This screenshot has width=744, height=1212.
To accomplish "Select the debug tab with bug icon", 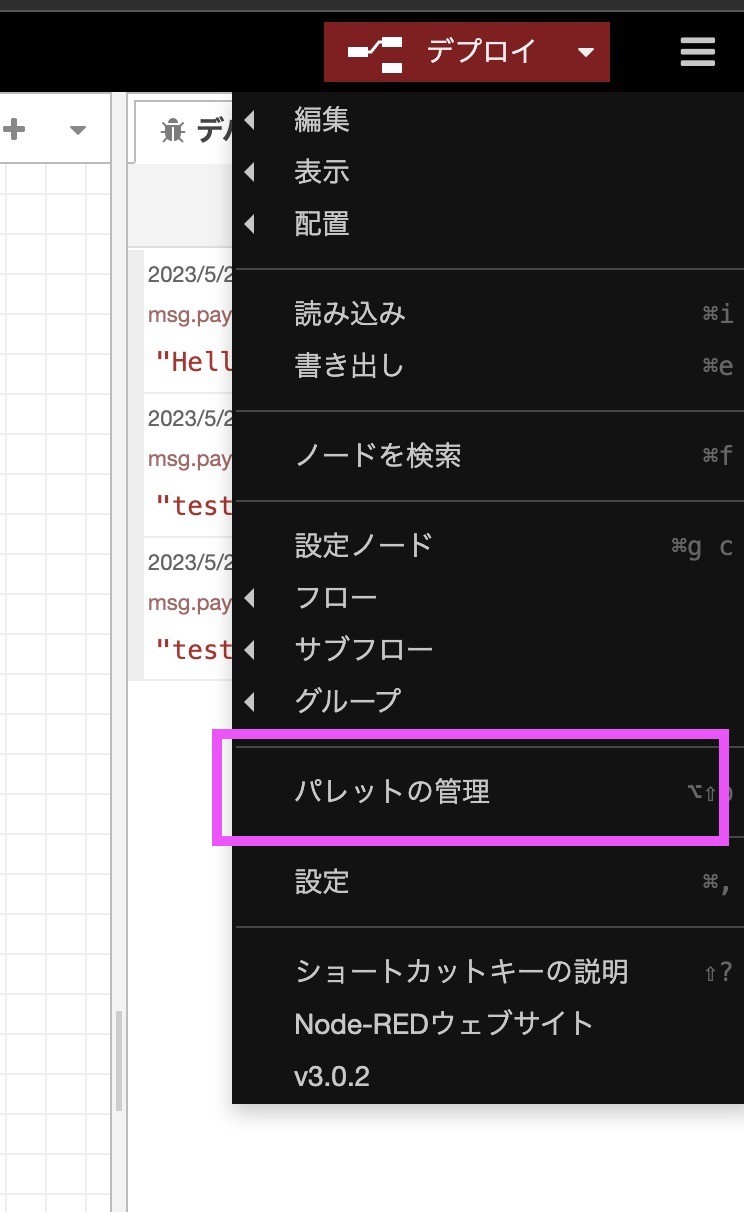I will (184, 130).
